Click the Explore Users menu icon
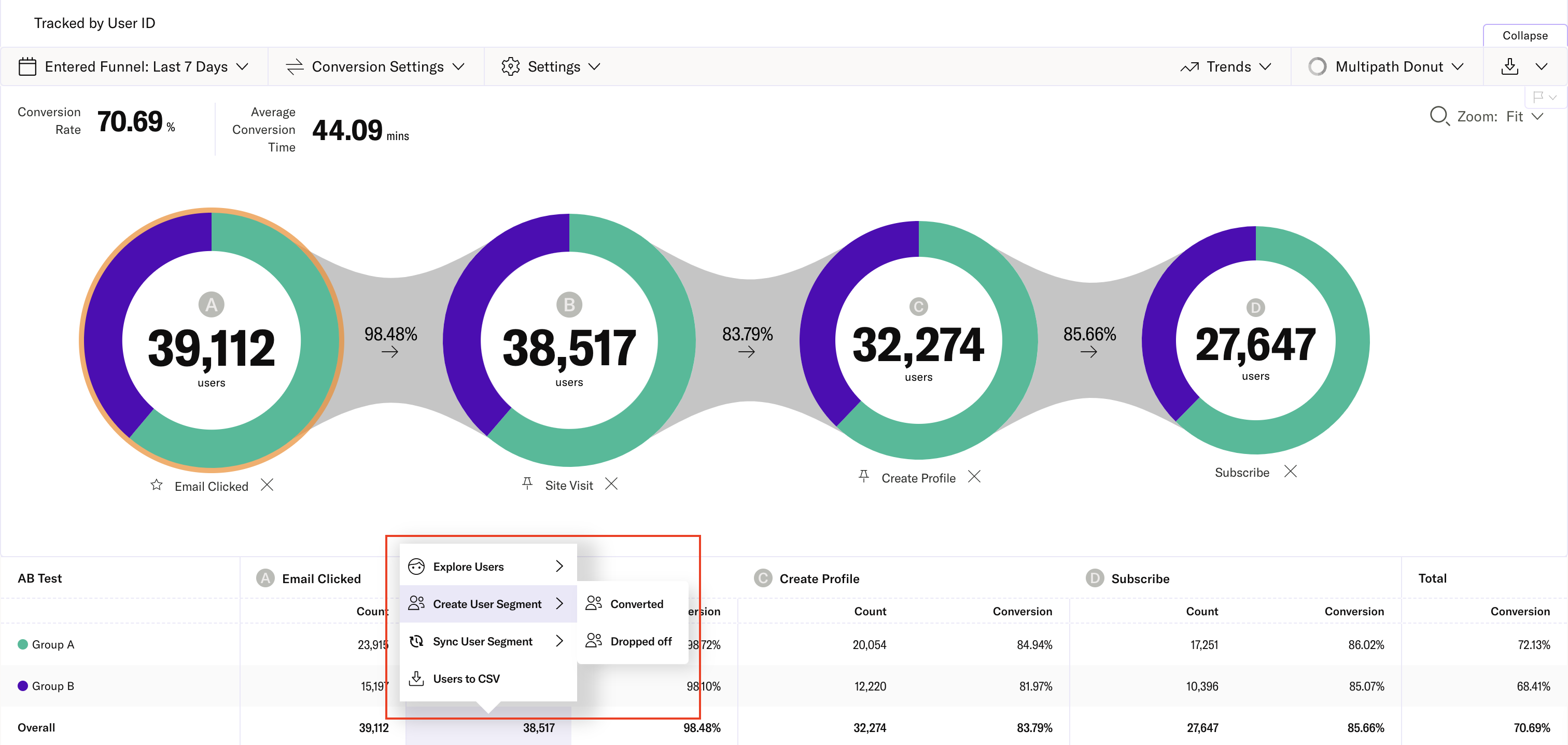This screenshot has height=745, width=1568. tap(417, 567)
